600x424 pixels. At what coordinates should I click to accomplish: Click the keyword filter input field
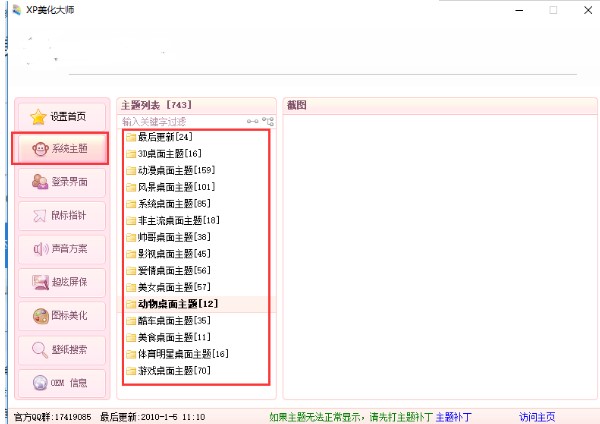point(183,122)
